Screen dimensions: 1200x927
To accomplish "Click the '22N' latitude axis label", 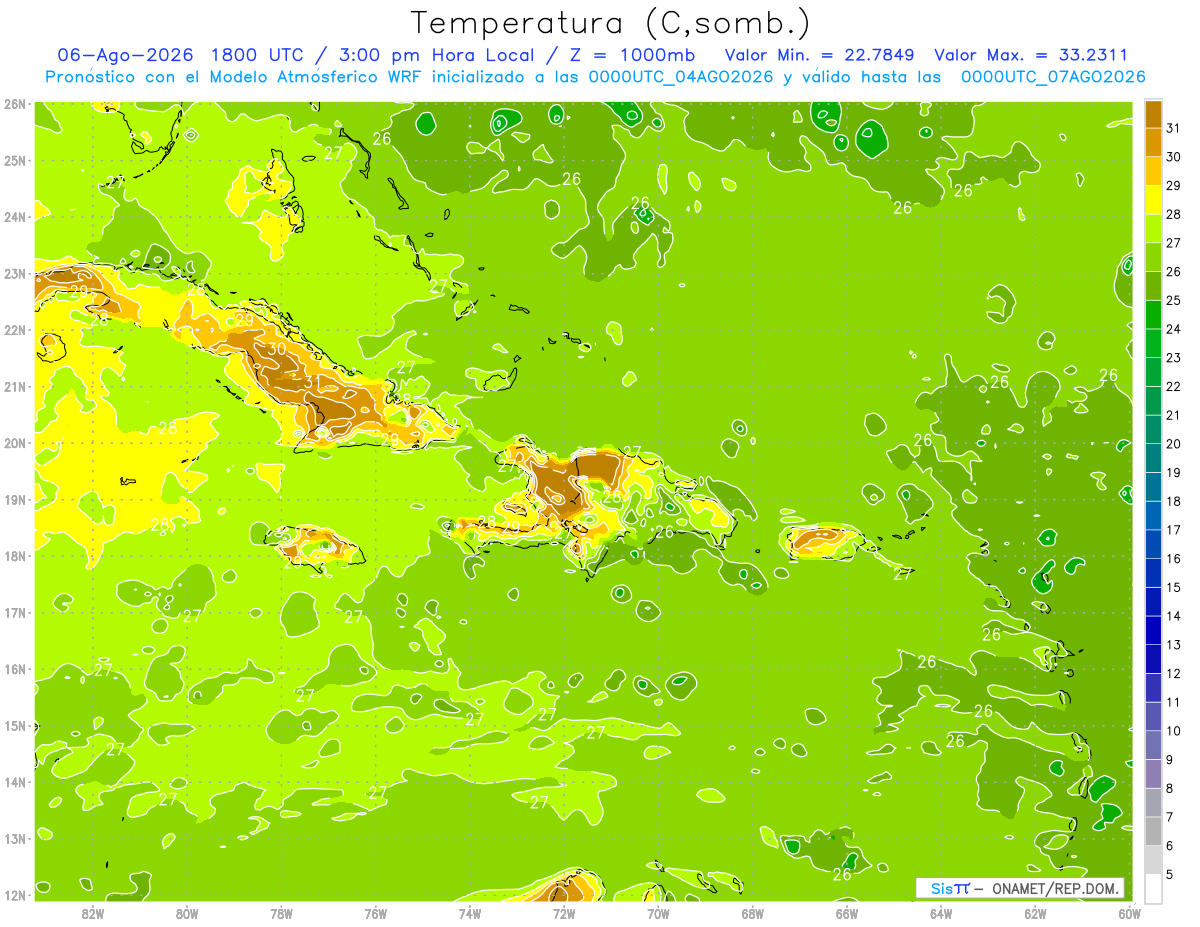I will click(14, 330).
